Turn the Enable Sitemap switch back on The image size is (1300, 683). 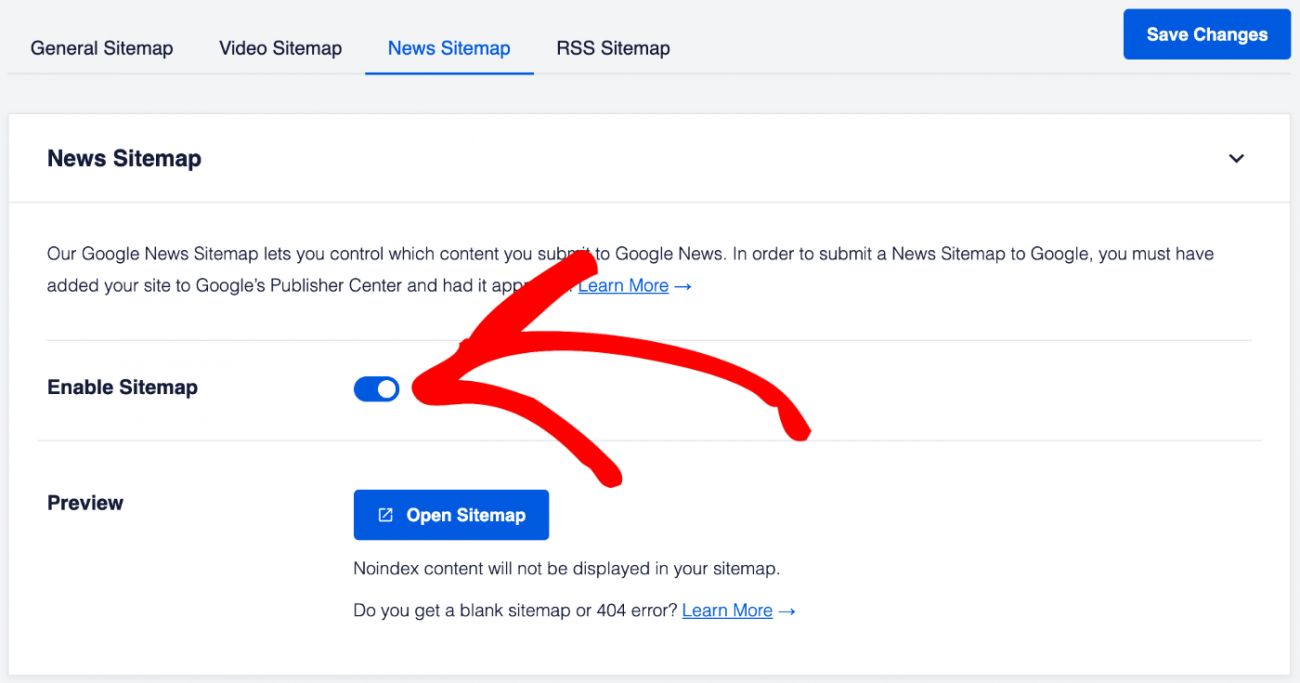375,388
